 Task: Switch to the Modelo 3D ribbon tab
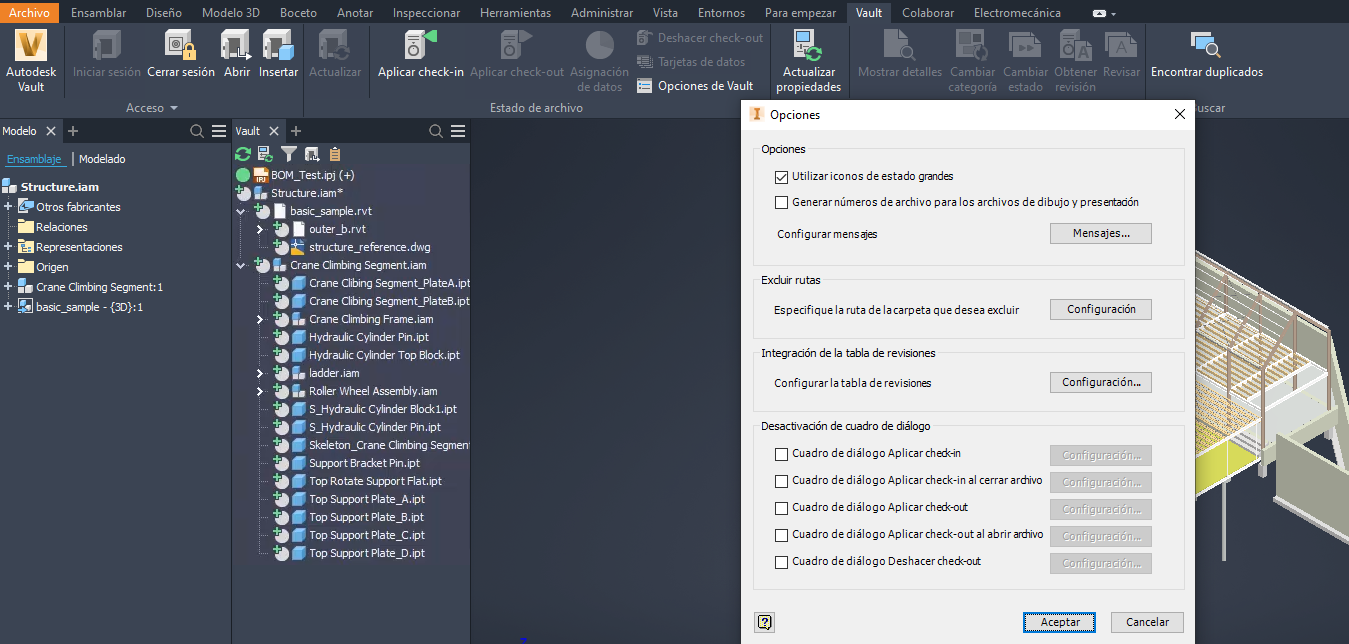click(231, 13)
